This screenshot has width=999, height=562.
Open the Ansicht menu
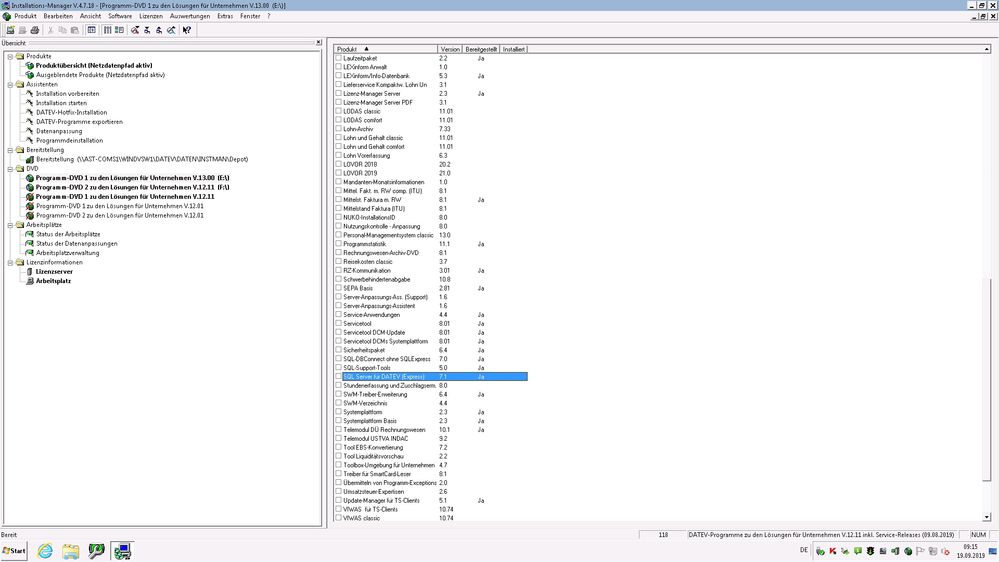90,16
